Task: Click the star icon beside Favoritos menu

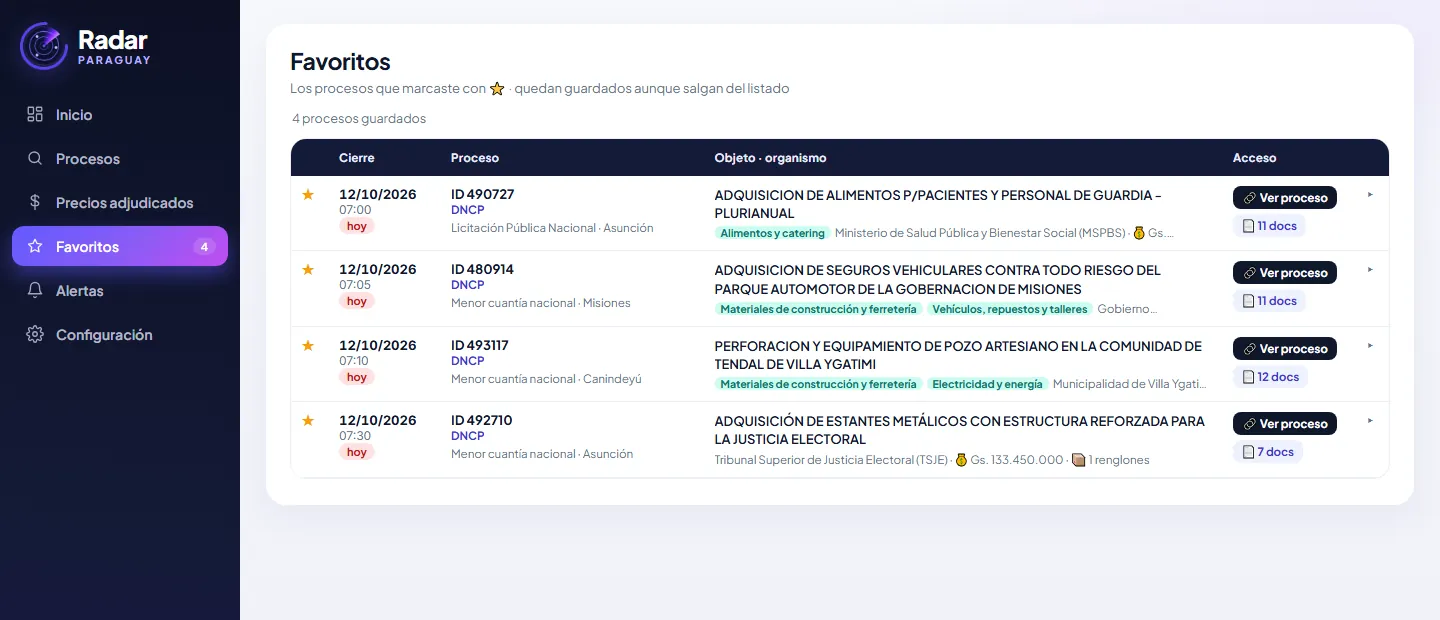Action: tap(35, 246)
